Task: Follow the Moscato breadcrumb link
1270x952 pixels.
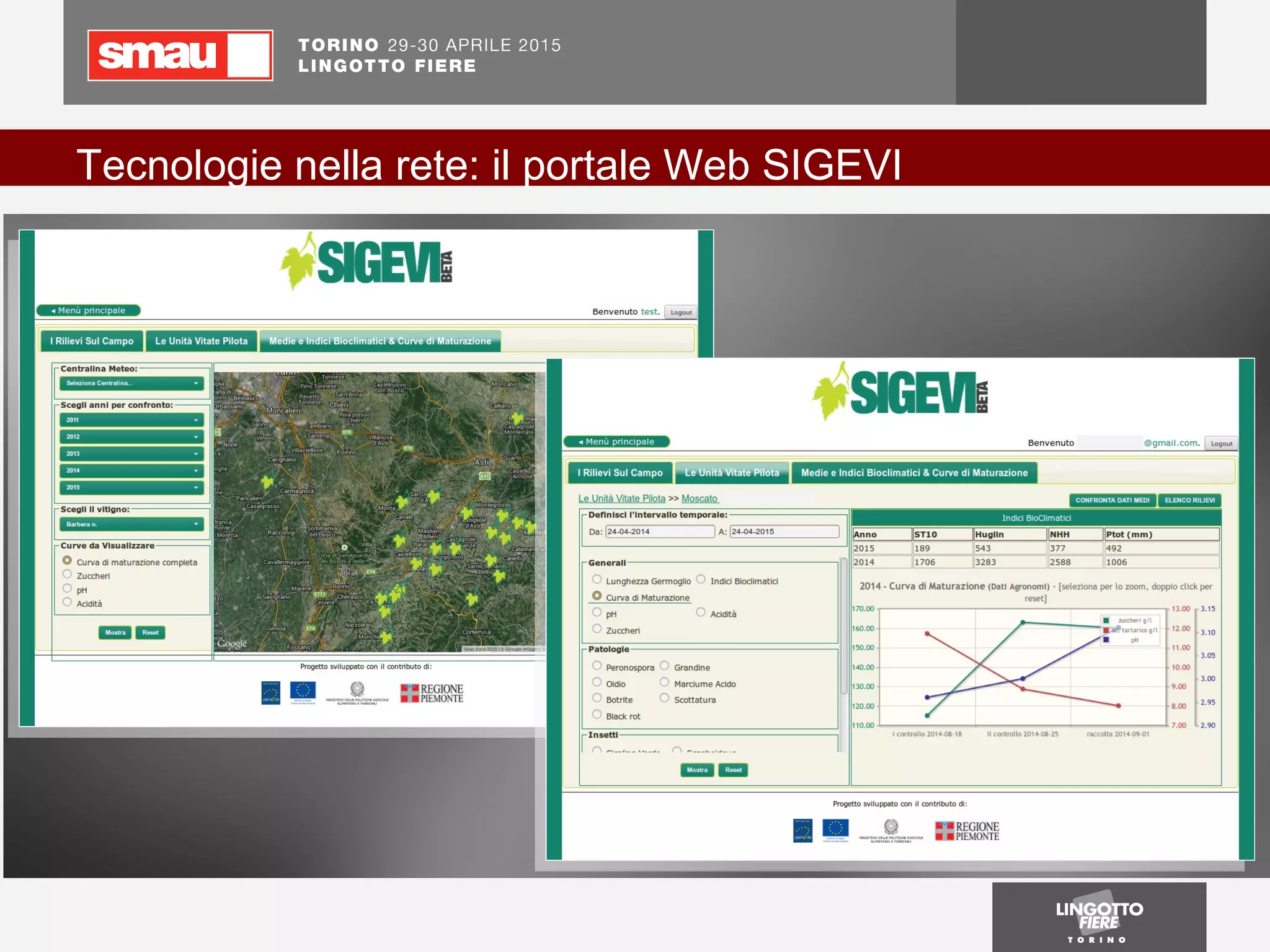Action: click(699, 499)
